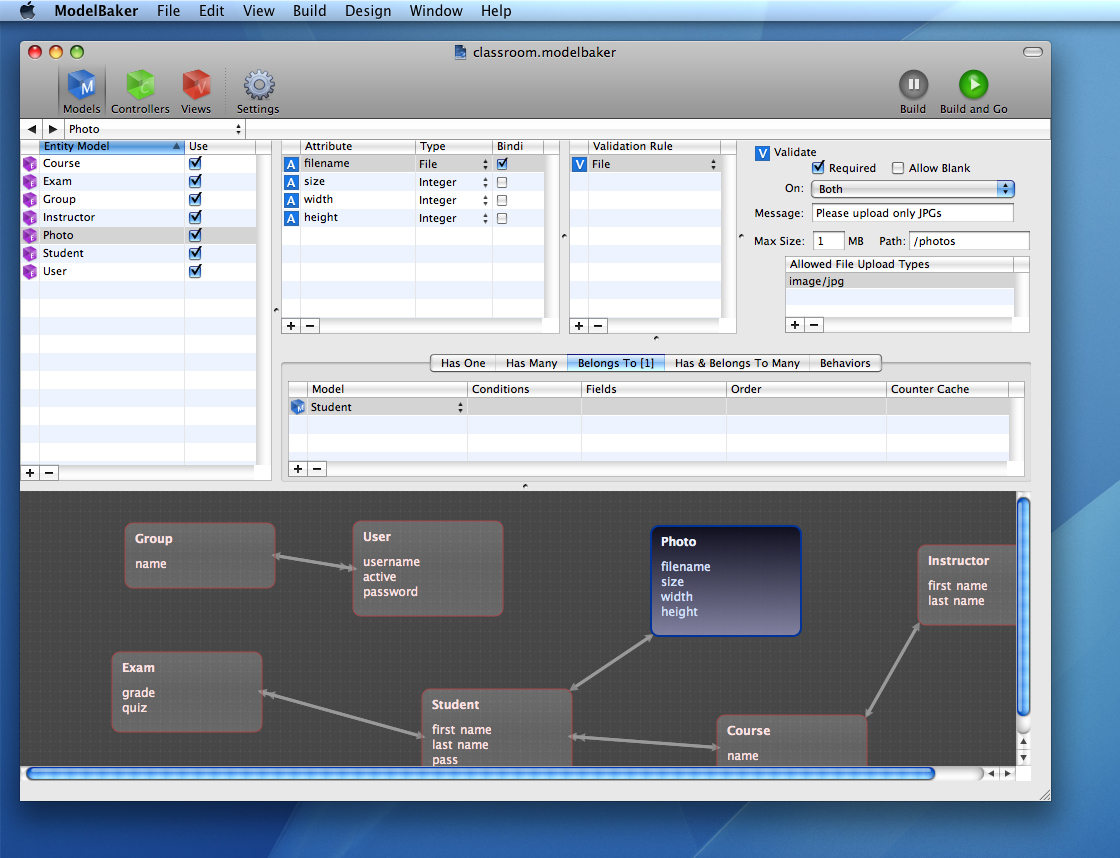Switch to the Has Many tab
The image size is (1120, 858).
[531, 363]
